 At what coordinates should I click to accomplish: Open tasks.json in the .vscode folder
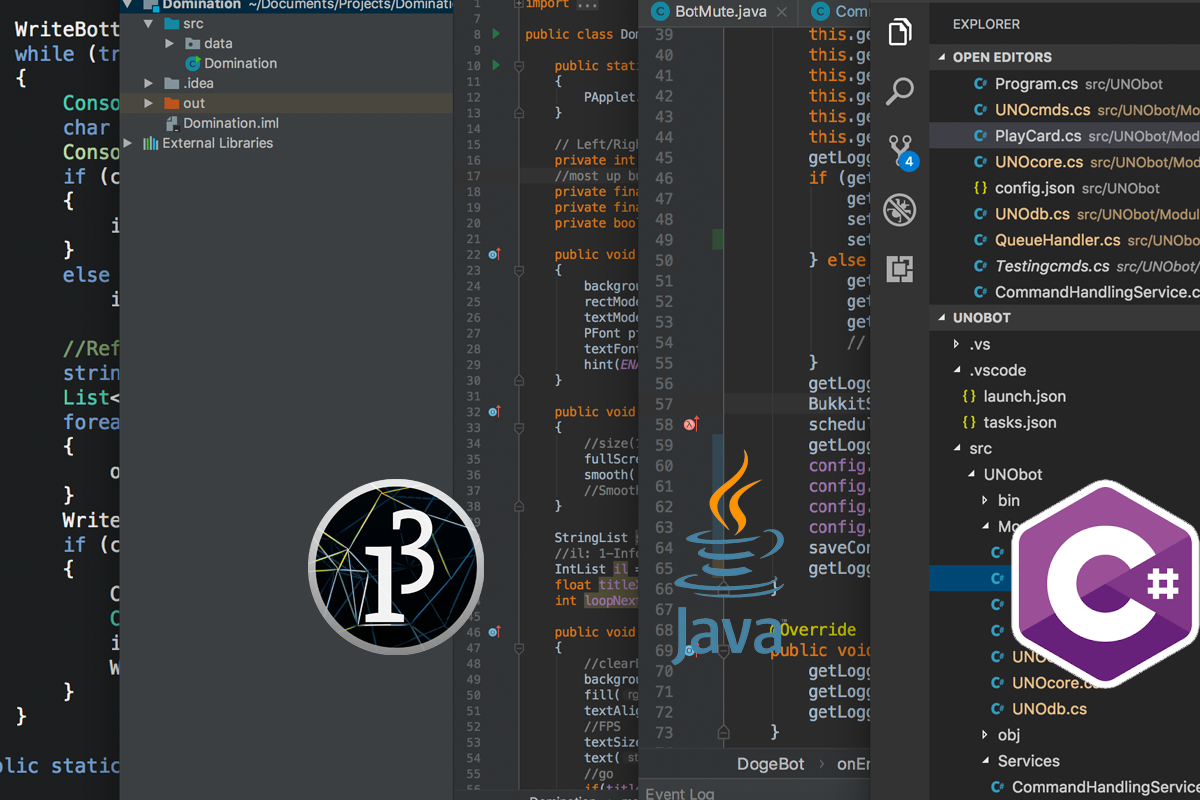[1020, 422]
